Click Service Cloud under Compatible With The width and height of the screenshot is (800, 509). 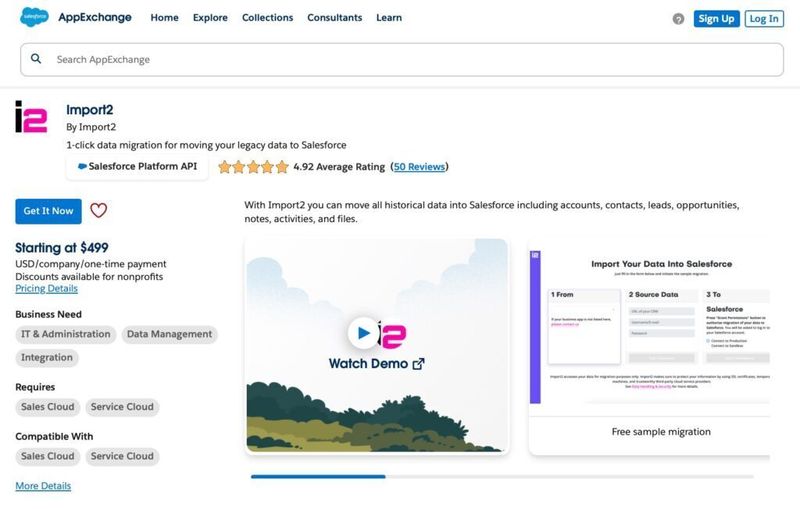pos(122,456)
